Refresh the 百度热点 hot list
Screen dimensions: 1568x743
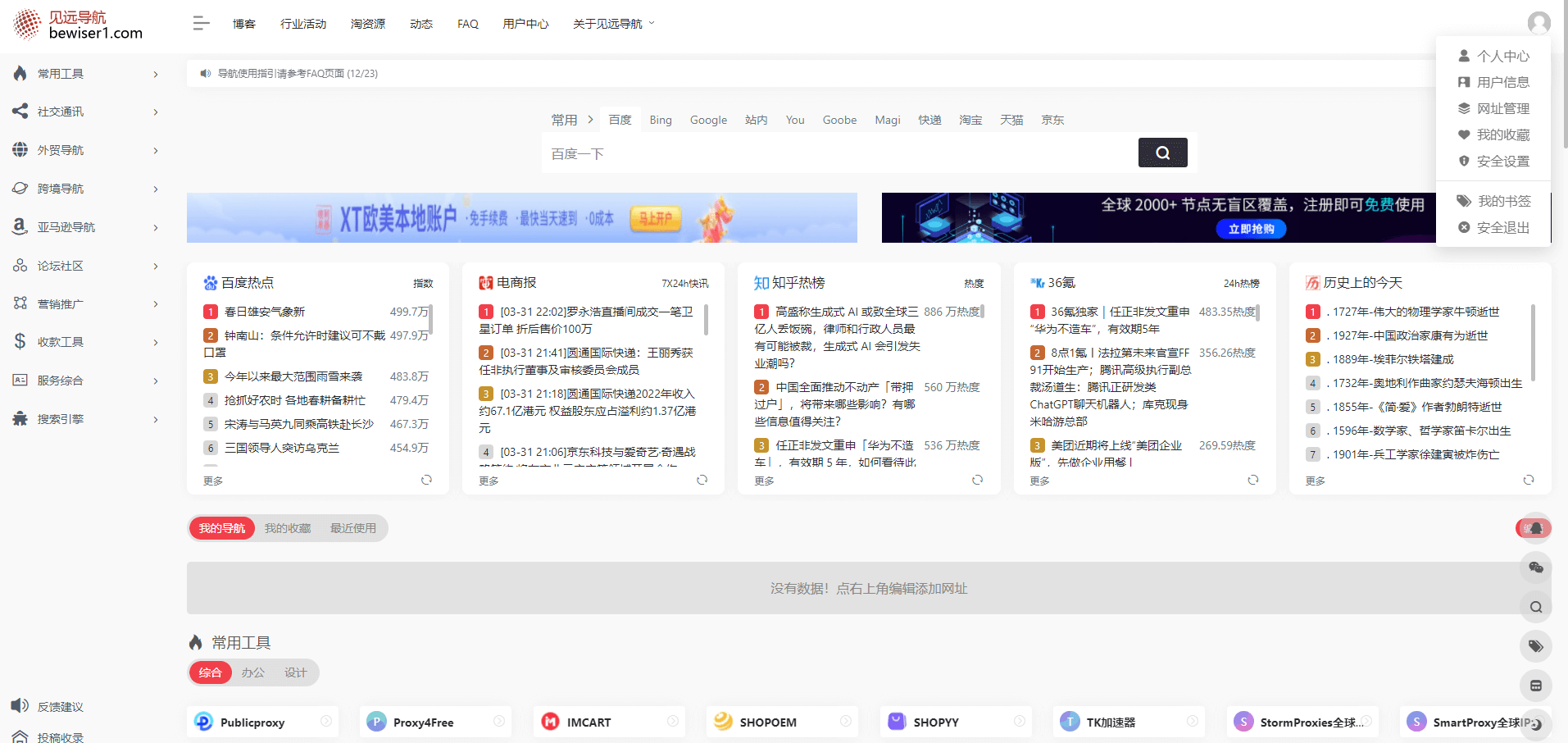click(426, 480)
